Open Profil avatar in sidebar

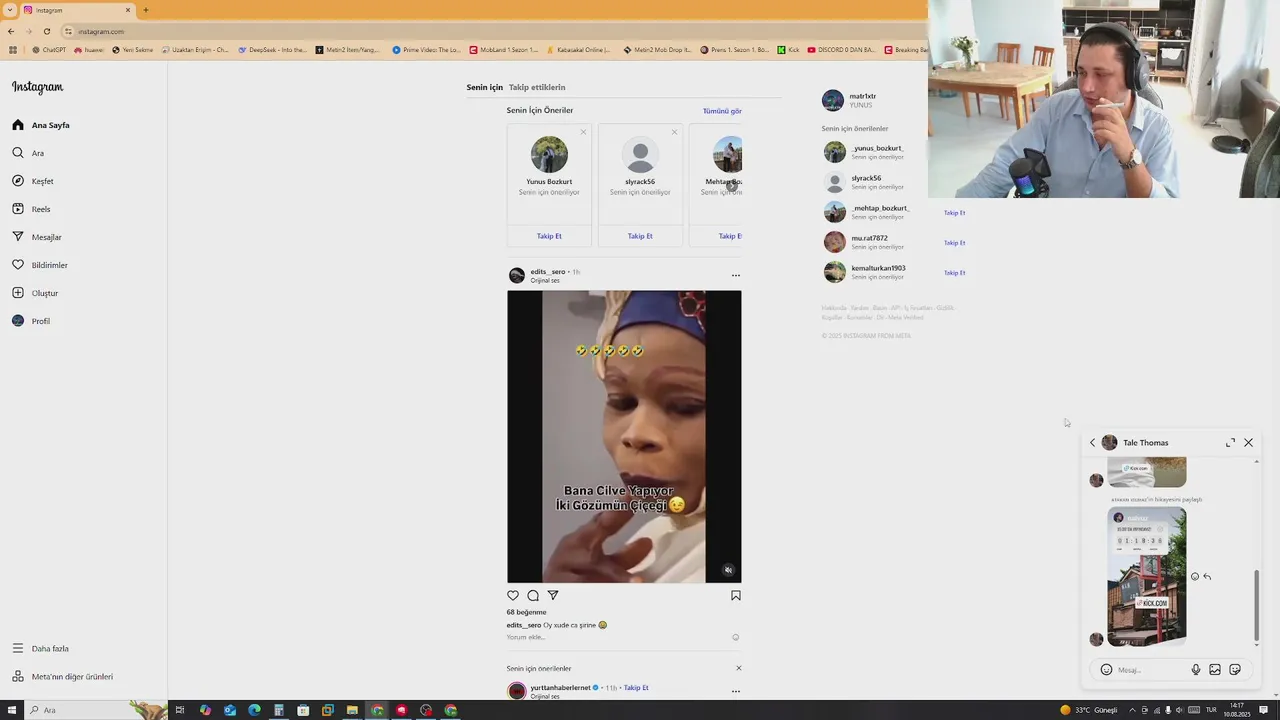point(18,321)
